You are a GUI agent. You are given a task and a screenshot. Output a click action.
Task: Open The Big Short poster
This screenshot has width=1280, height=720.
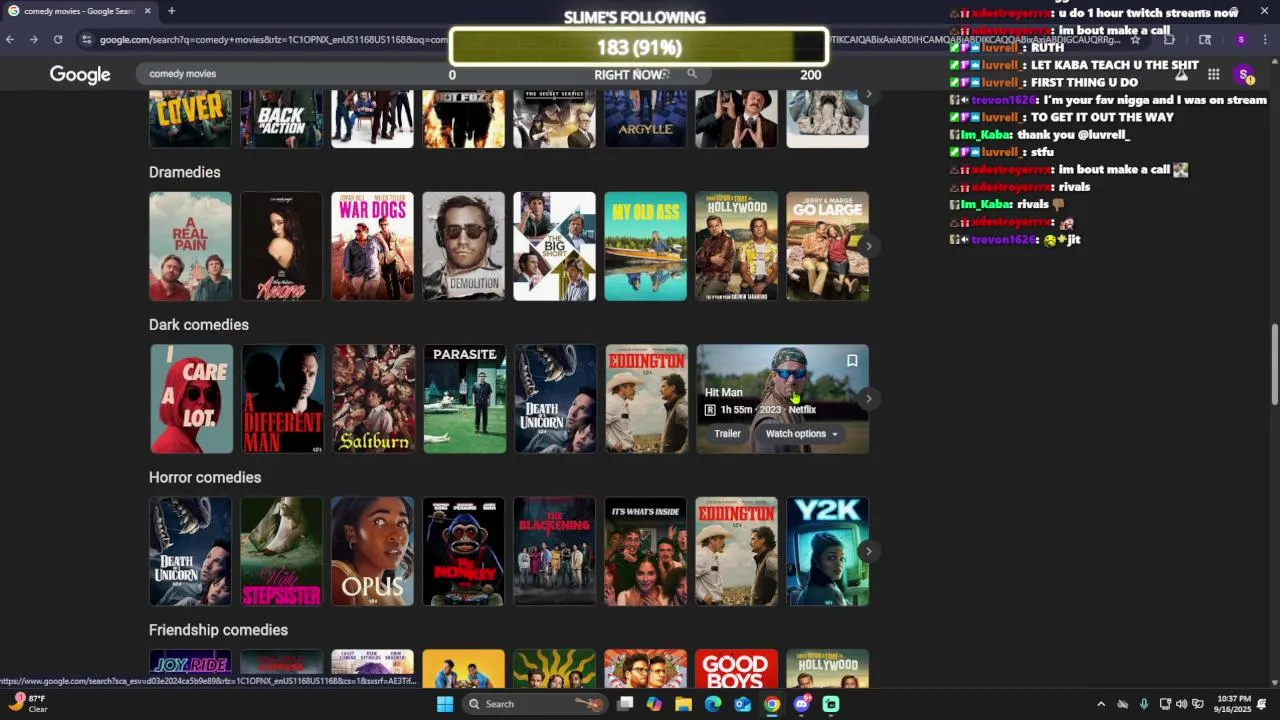[x=554, y=246]
